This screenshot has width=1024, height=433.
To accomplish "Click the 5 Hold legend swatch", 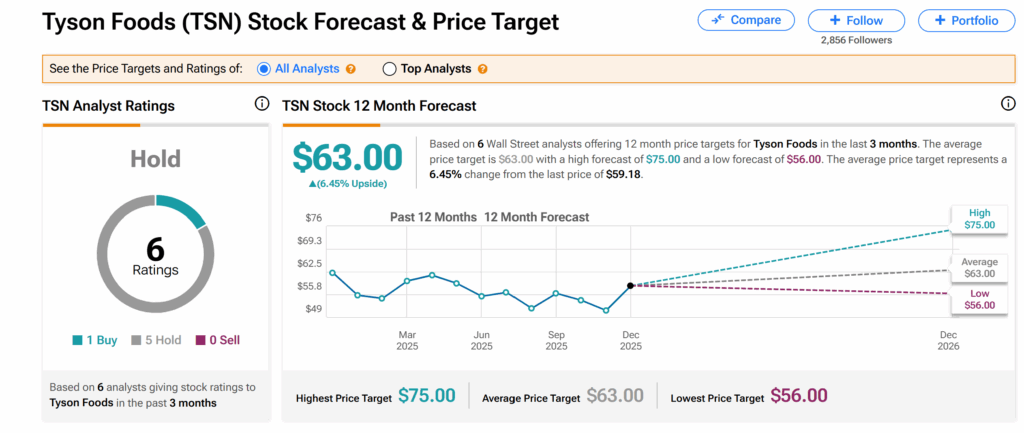I will (137, 341).
